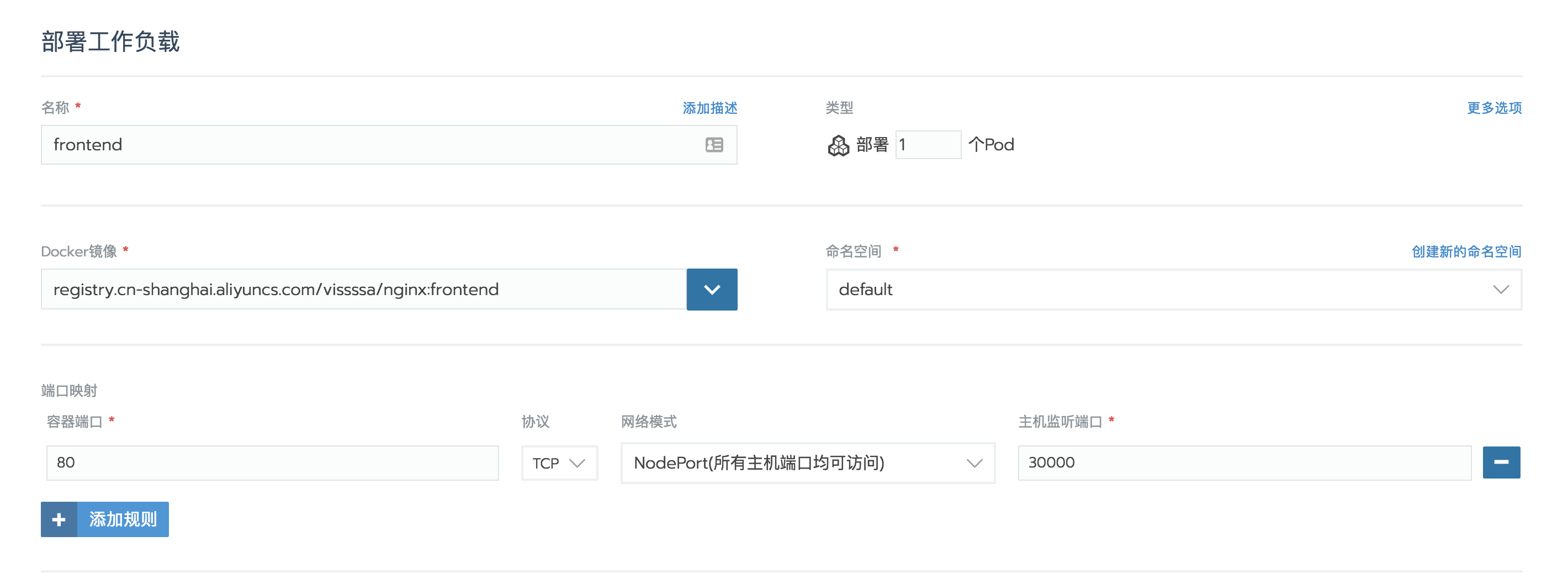The image size is (1568, 578).
Task: Click the 添加描述 link
Action: [x=709, y=108]
